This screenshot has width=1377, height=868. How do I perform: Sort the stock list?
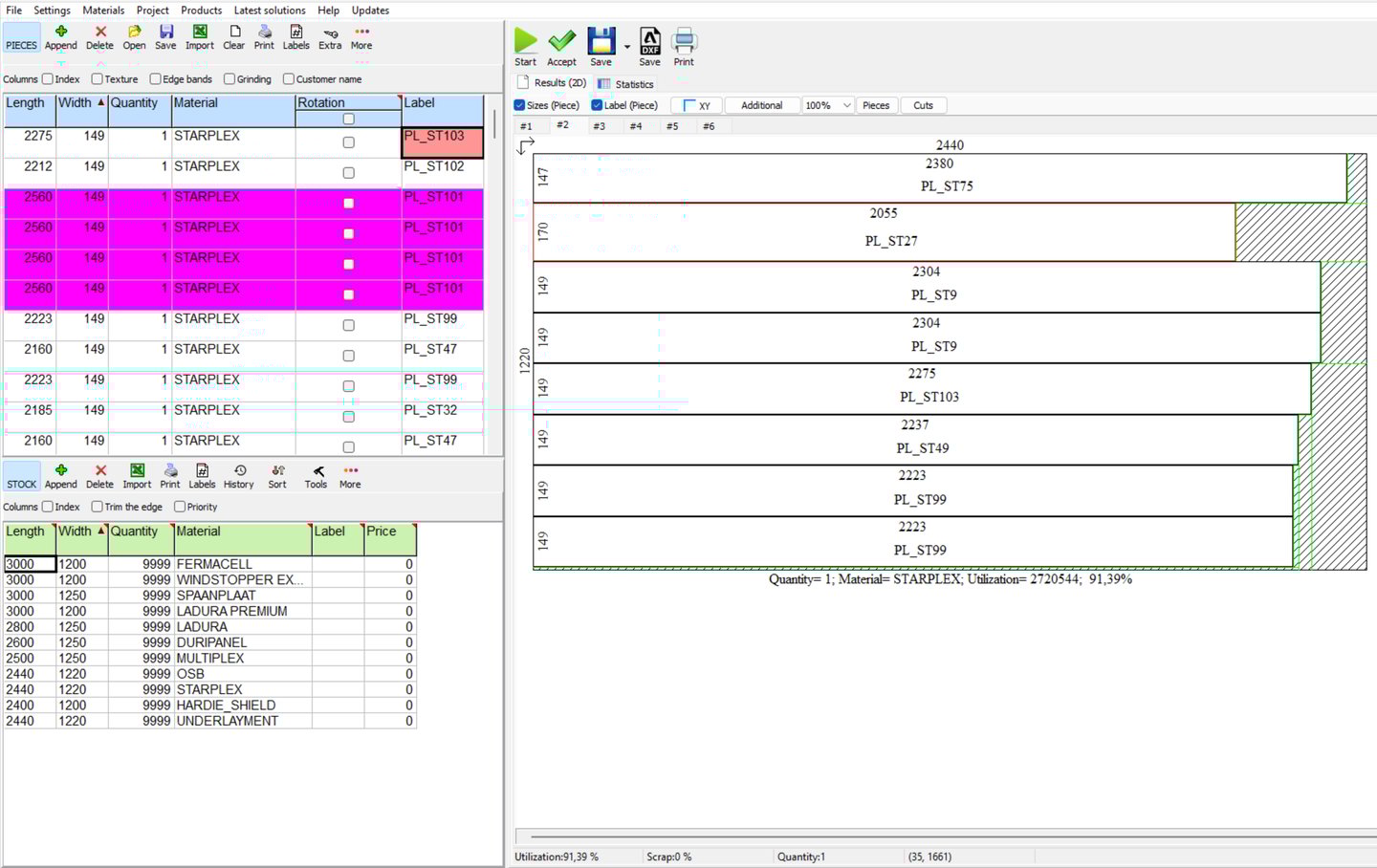point(277,476)
